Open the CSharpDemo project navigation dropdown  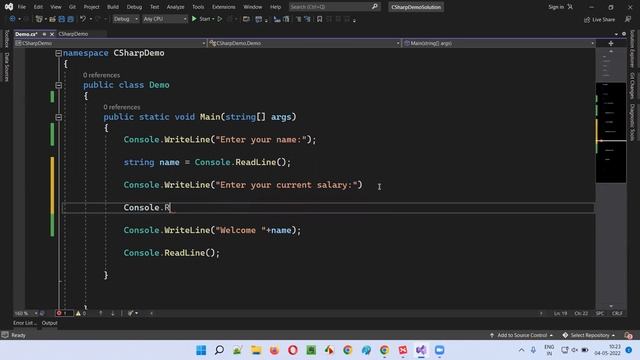pos(110,43)
